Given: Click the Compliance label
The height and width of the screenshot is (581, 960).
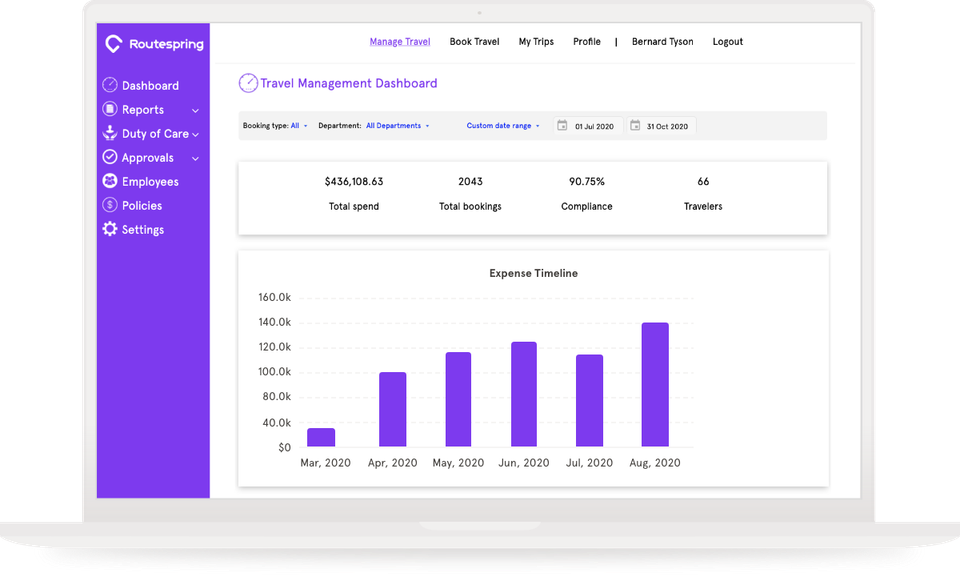Looking at the screenshot, I should point(587,206).
